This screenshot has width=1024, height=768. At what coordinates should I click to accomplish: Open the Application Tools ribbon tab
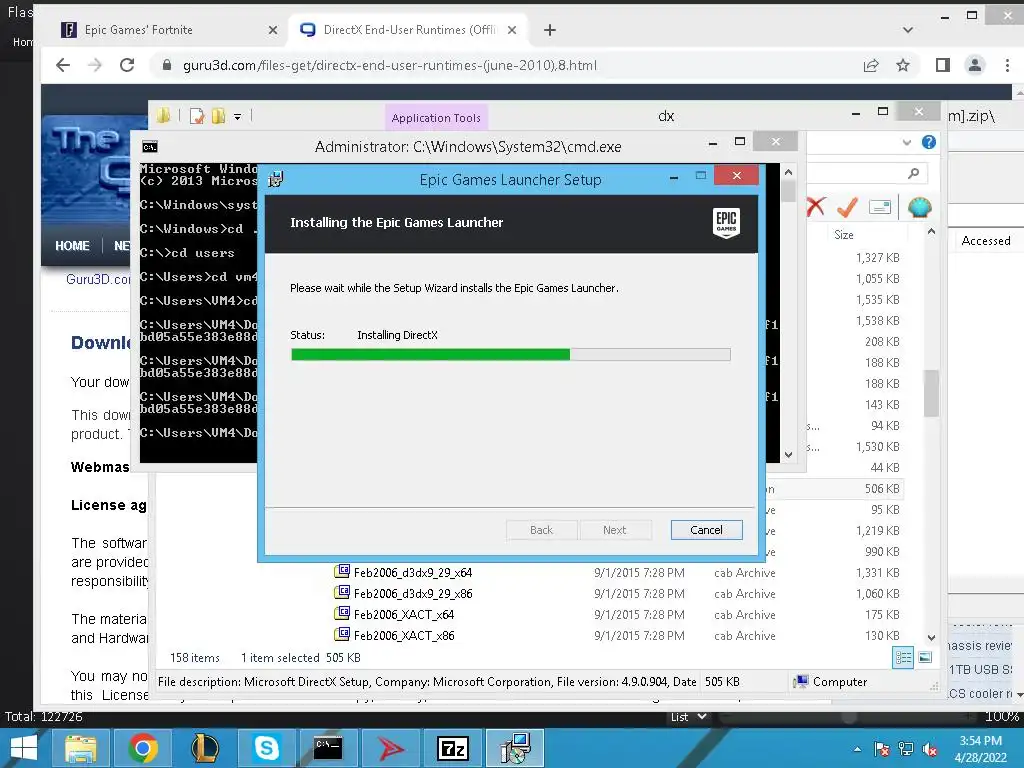point(436,118)
